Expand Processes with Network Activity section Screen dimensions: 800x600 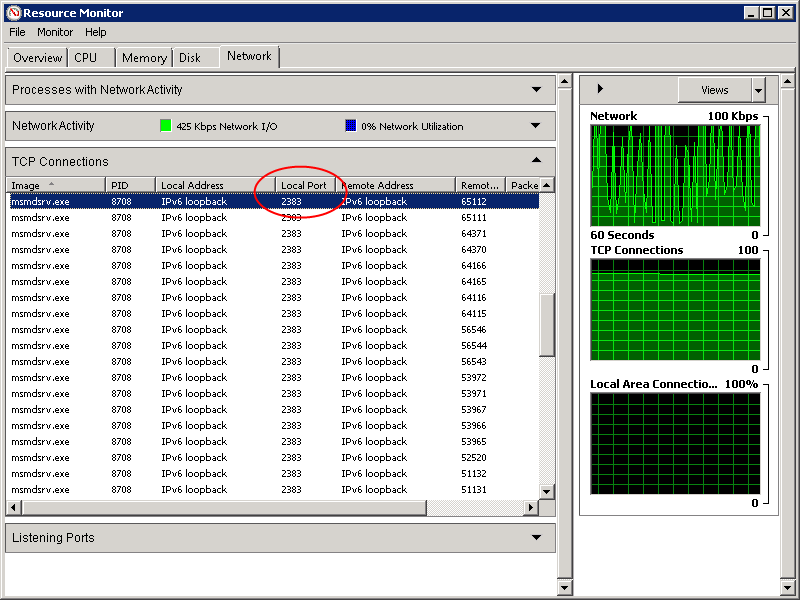[x=536, y=90]
